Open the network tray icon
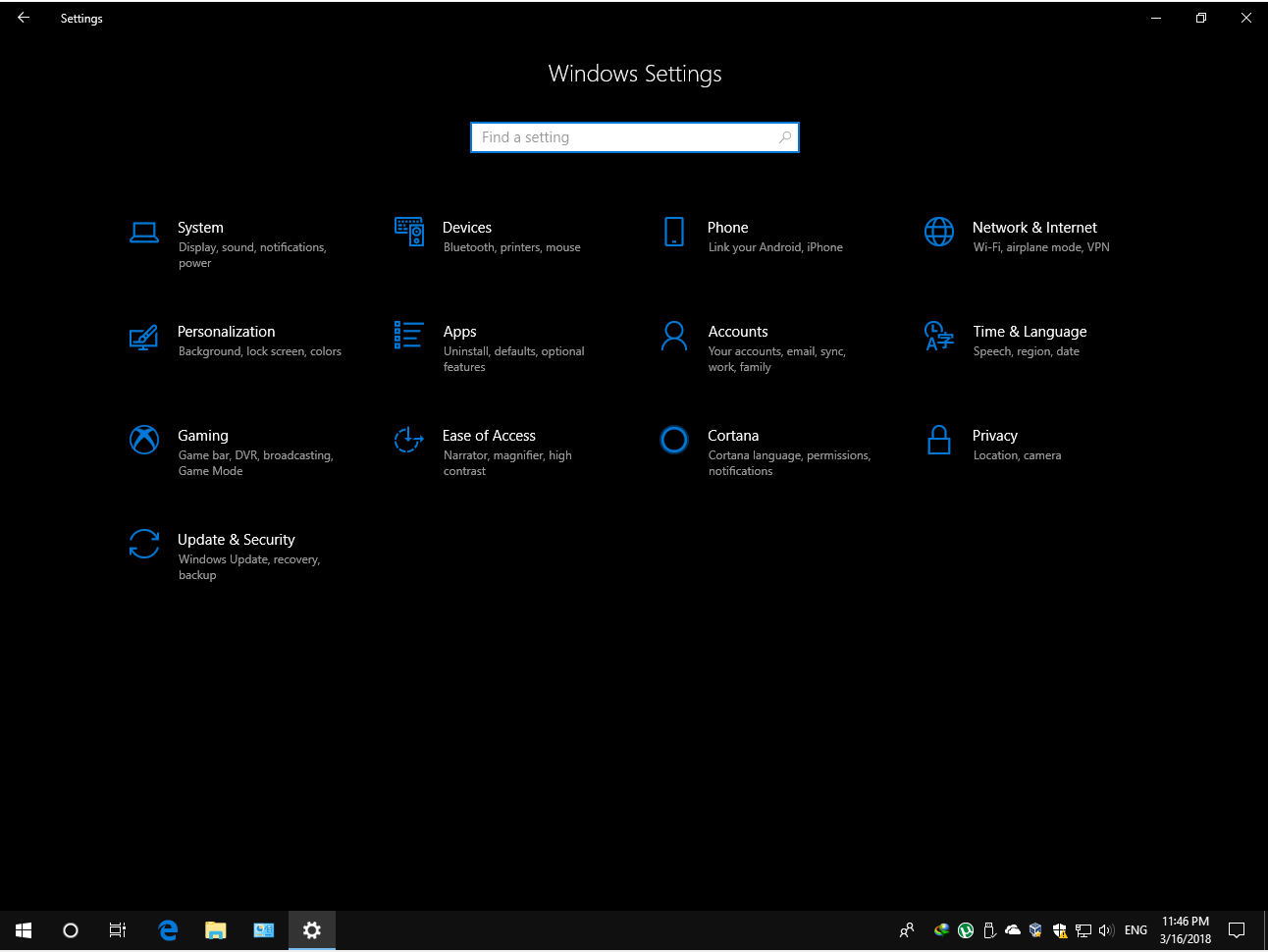1268x952 pixels. [x=1083, y=930]
